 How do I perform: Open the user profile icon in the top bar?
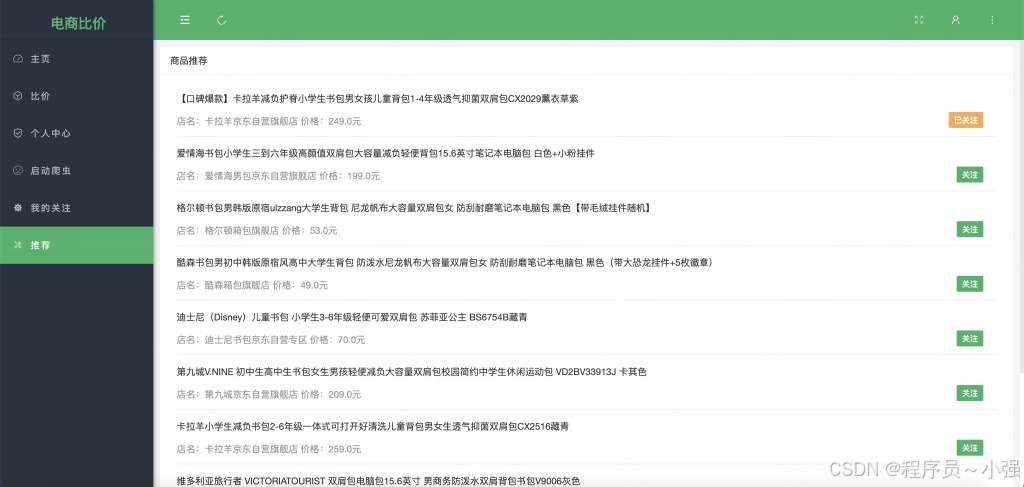[955, 20]
